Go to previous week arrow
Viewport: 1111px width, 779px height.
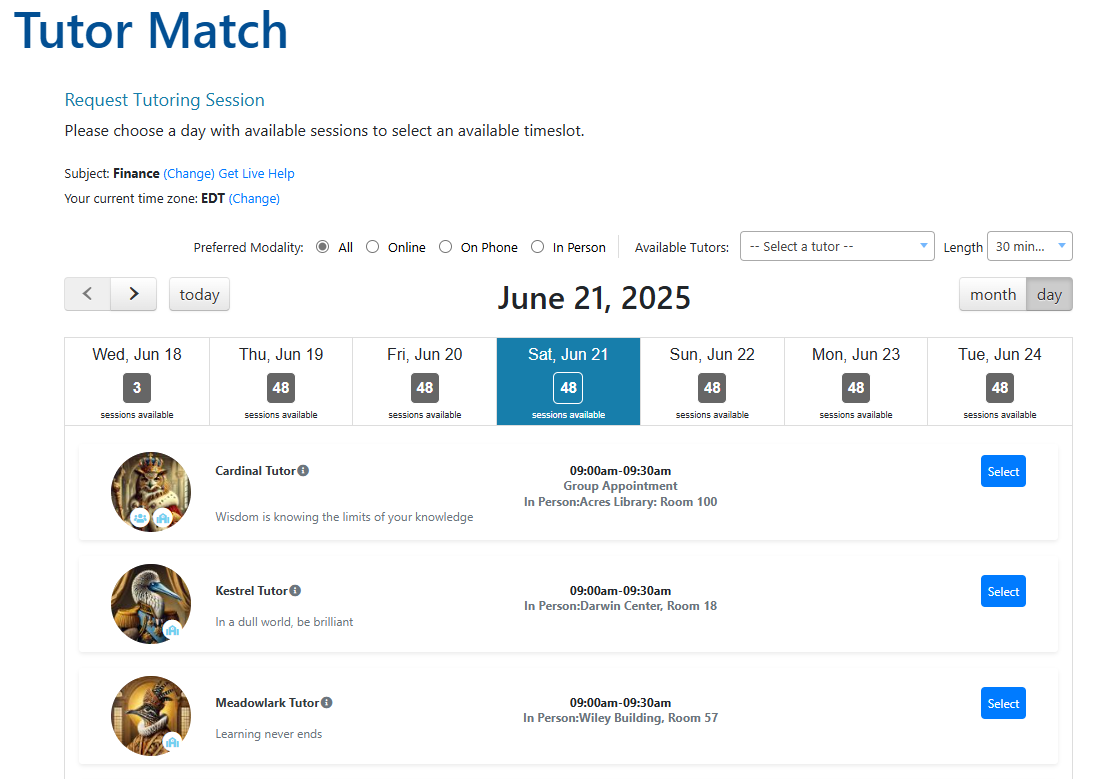coord(87,294)
